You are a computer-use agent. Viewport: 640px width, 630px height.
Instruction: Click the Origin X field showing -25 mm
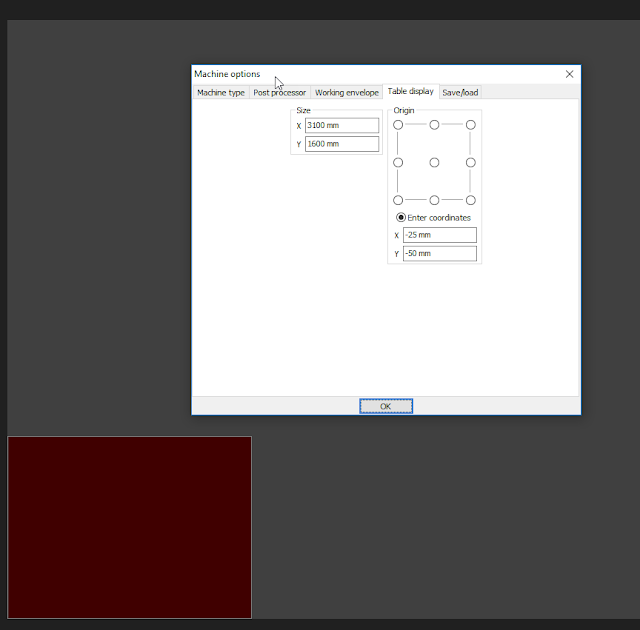[440, 235]
